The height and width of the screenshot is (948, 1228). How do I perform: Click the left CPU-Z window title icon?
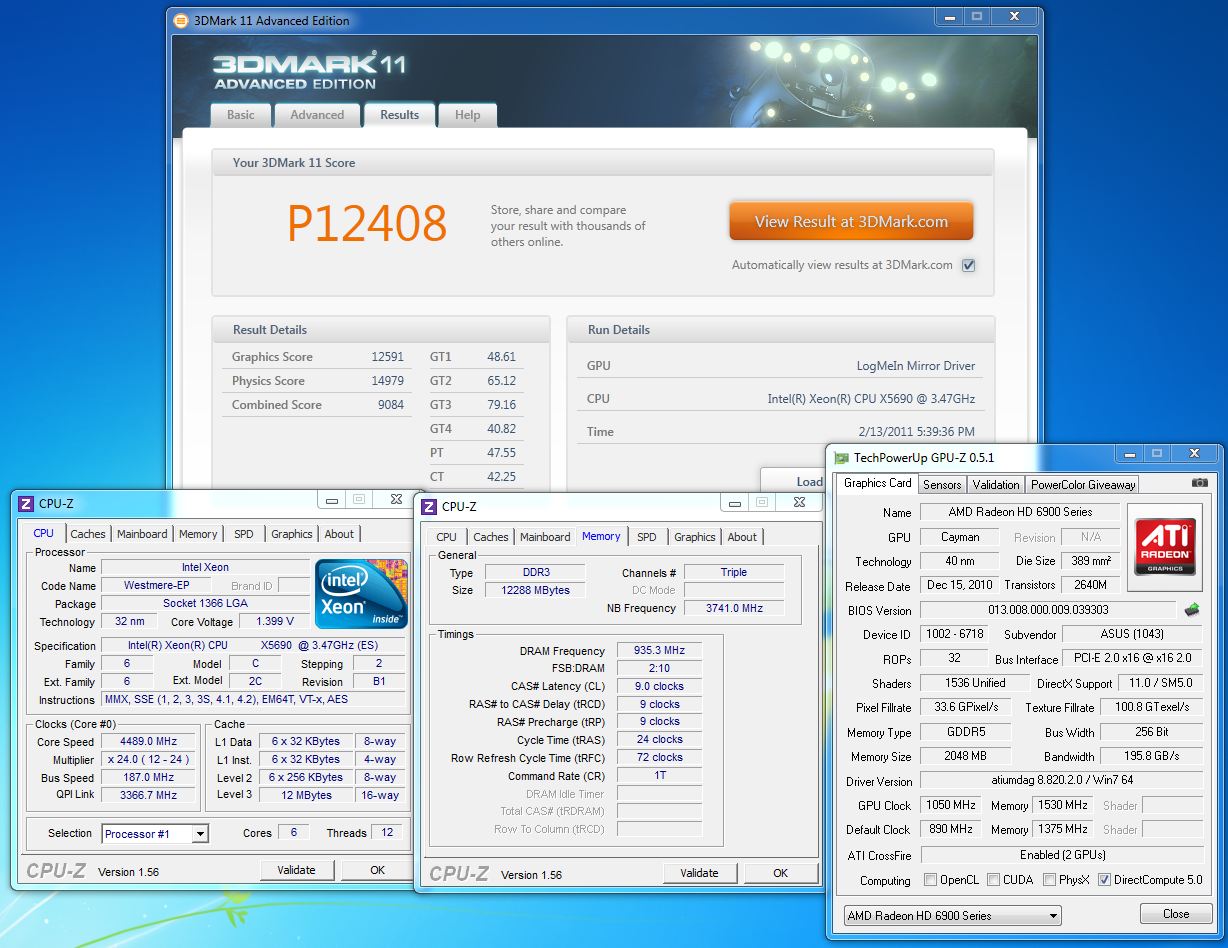(x=26, y=504)
